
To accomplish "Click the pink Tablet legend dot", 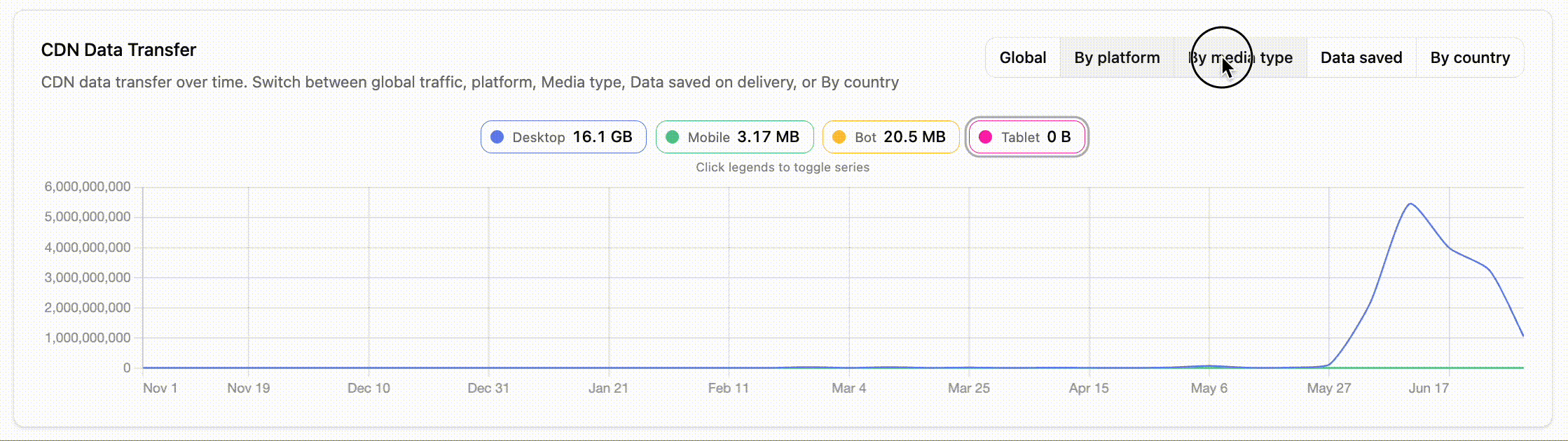I will click(985, 137).
